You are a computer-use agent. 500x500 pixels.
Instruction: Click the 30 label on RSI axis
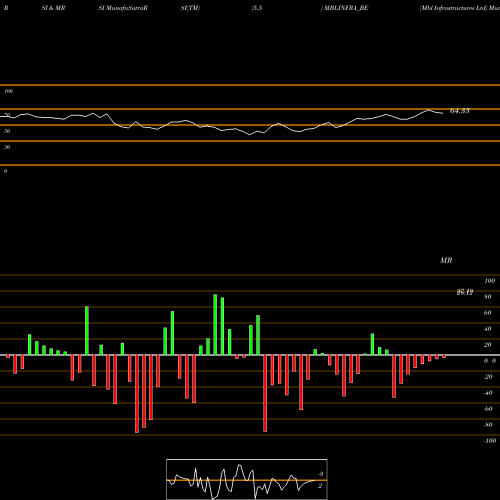7,147
